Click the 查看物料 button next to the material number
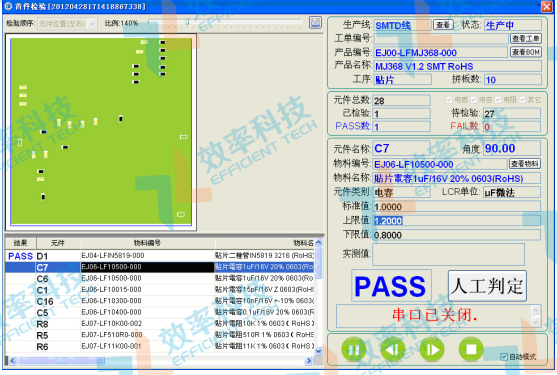 (525, 164)
